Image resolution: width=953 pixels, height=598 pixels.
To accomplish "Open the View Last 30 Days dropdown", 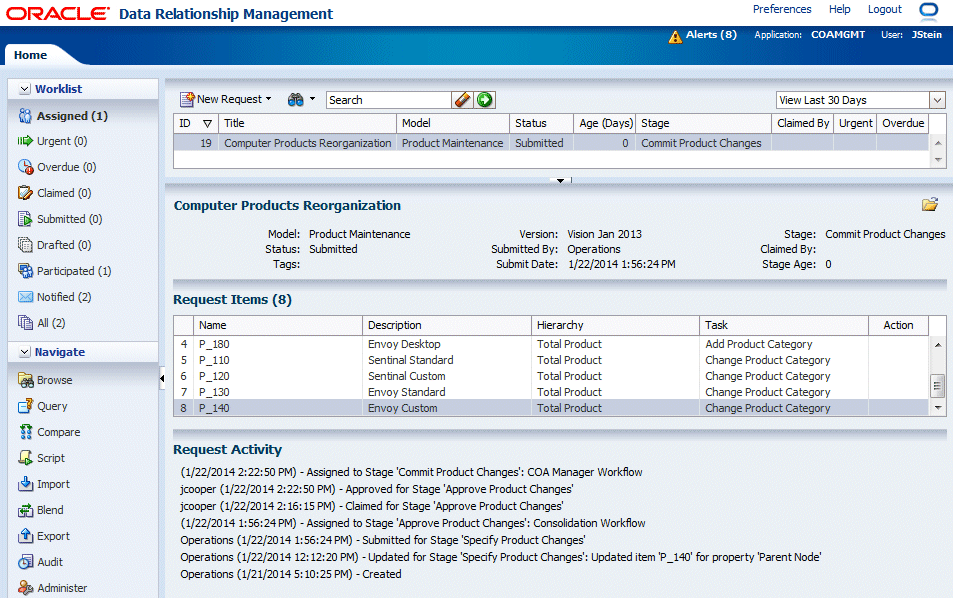I will (x=937, y=100).
